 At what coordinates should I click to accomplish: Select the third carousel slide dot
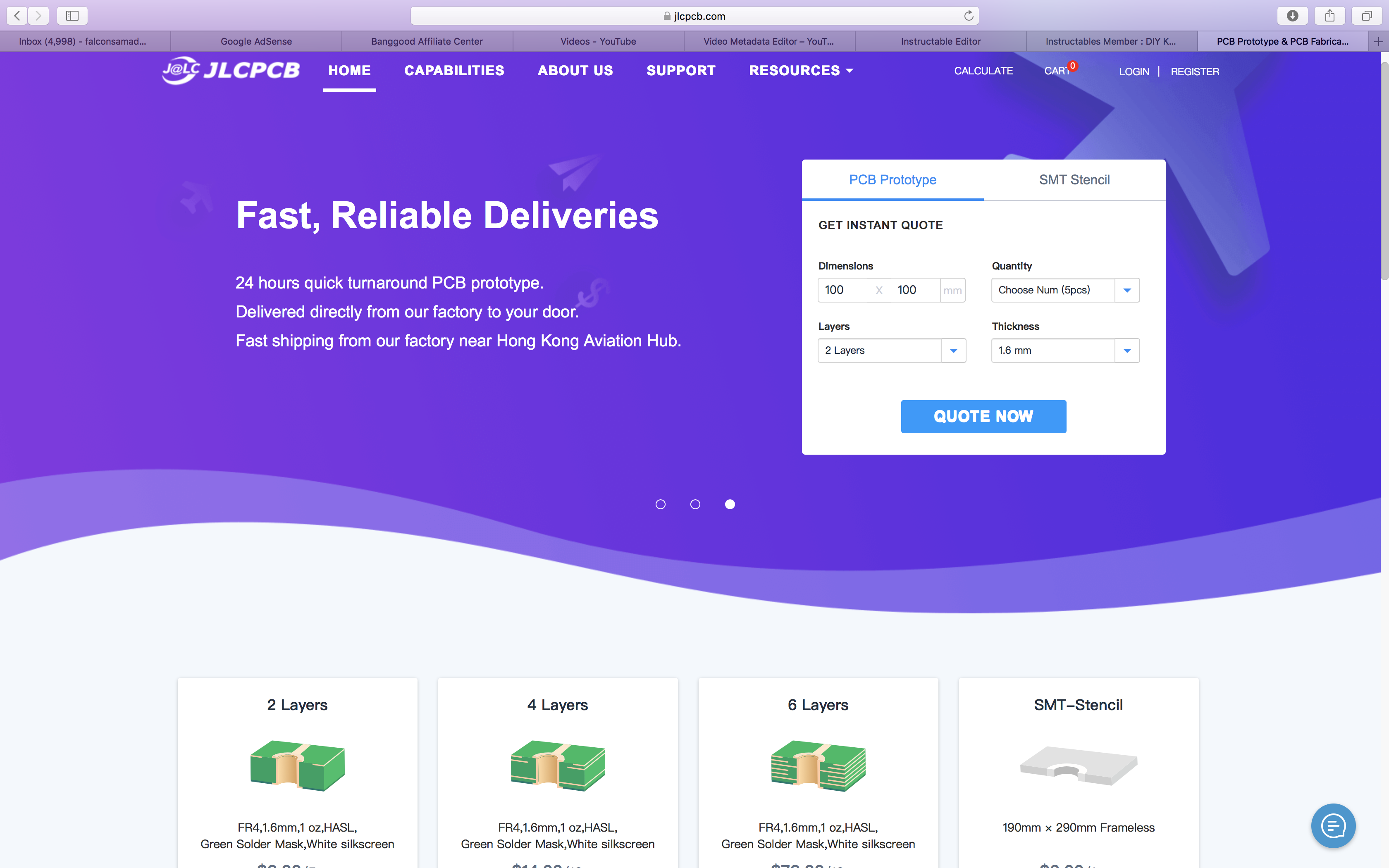tap(730, 504)
